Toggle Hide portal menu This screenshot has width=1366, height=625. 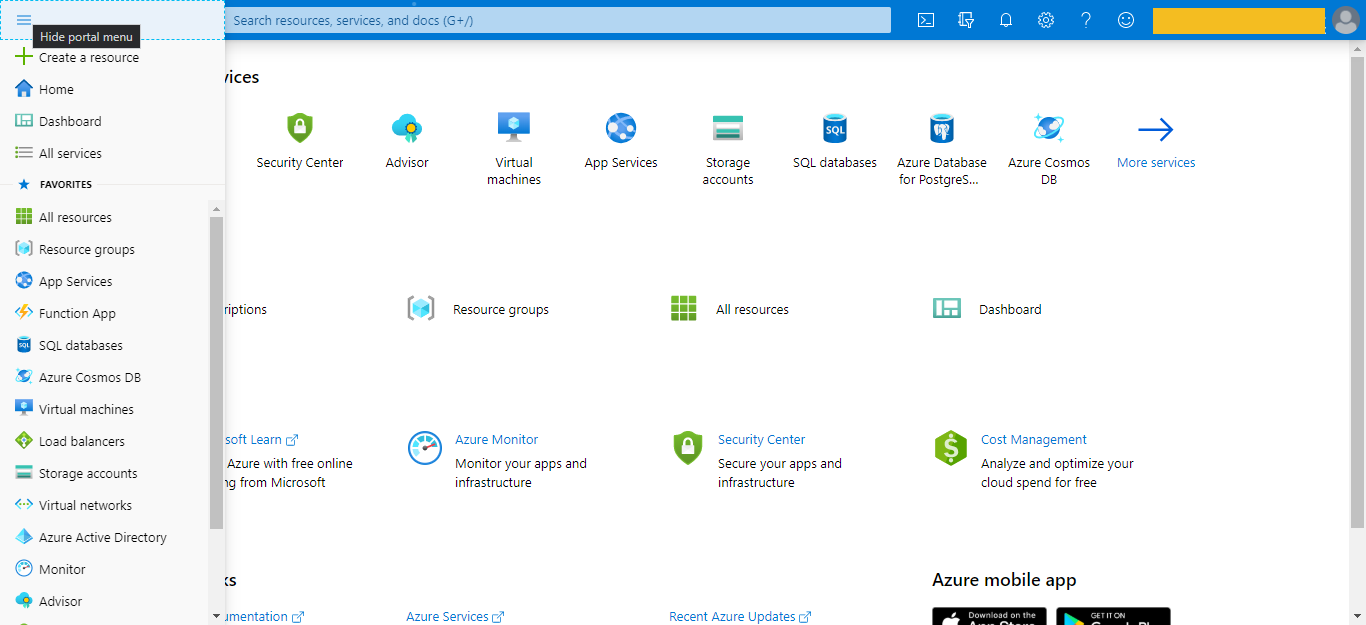24,19
